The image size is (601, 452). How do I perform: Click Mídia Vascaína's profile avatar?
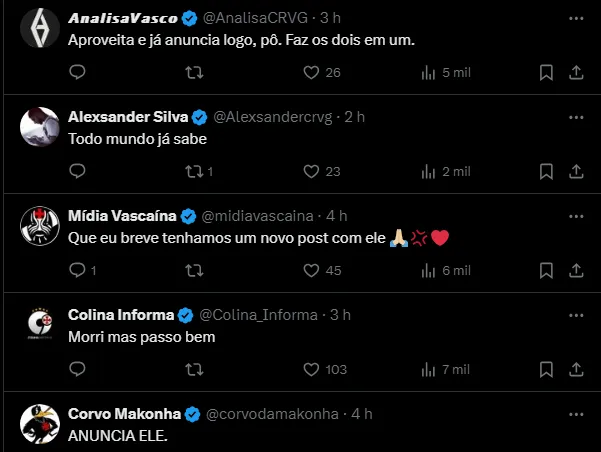click(37, 228)
